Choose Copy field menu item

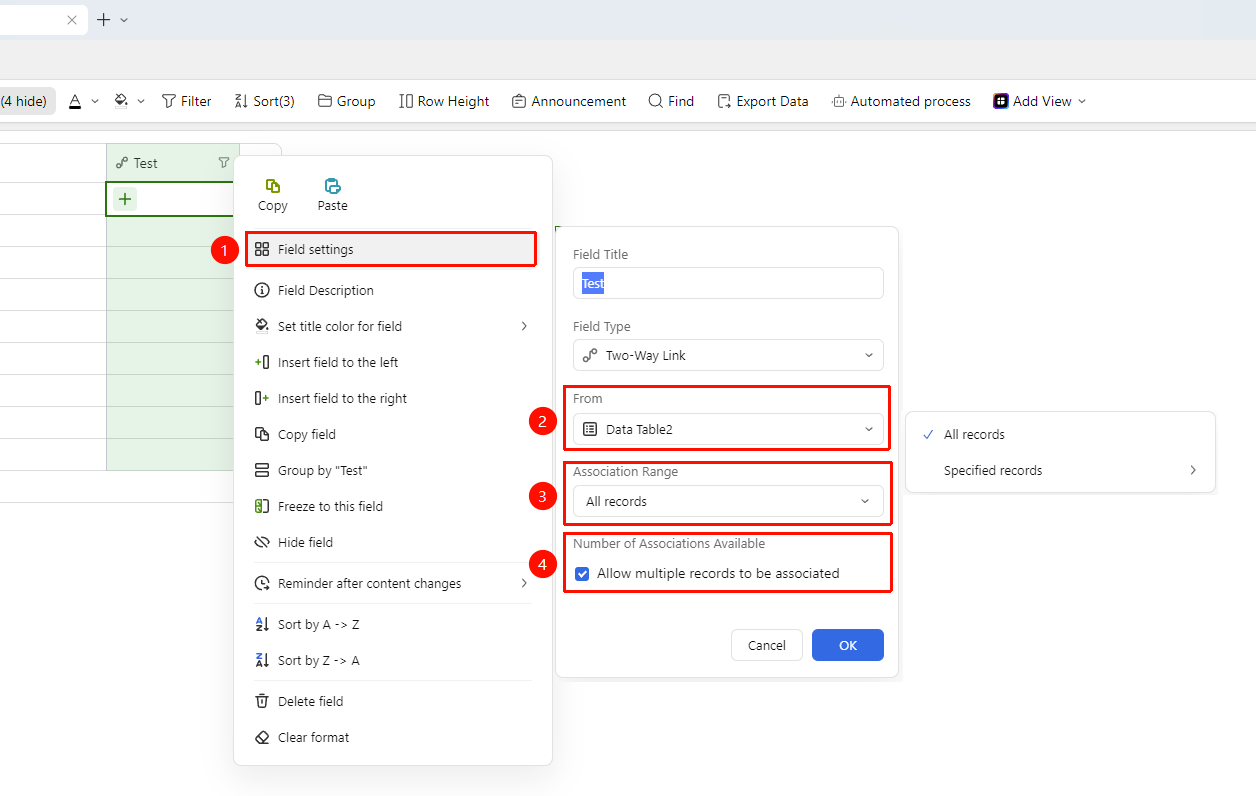[392, 434]
